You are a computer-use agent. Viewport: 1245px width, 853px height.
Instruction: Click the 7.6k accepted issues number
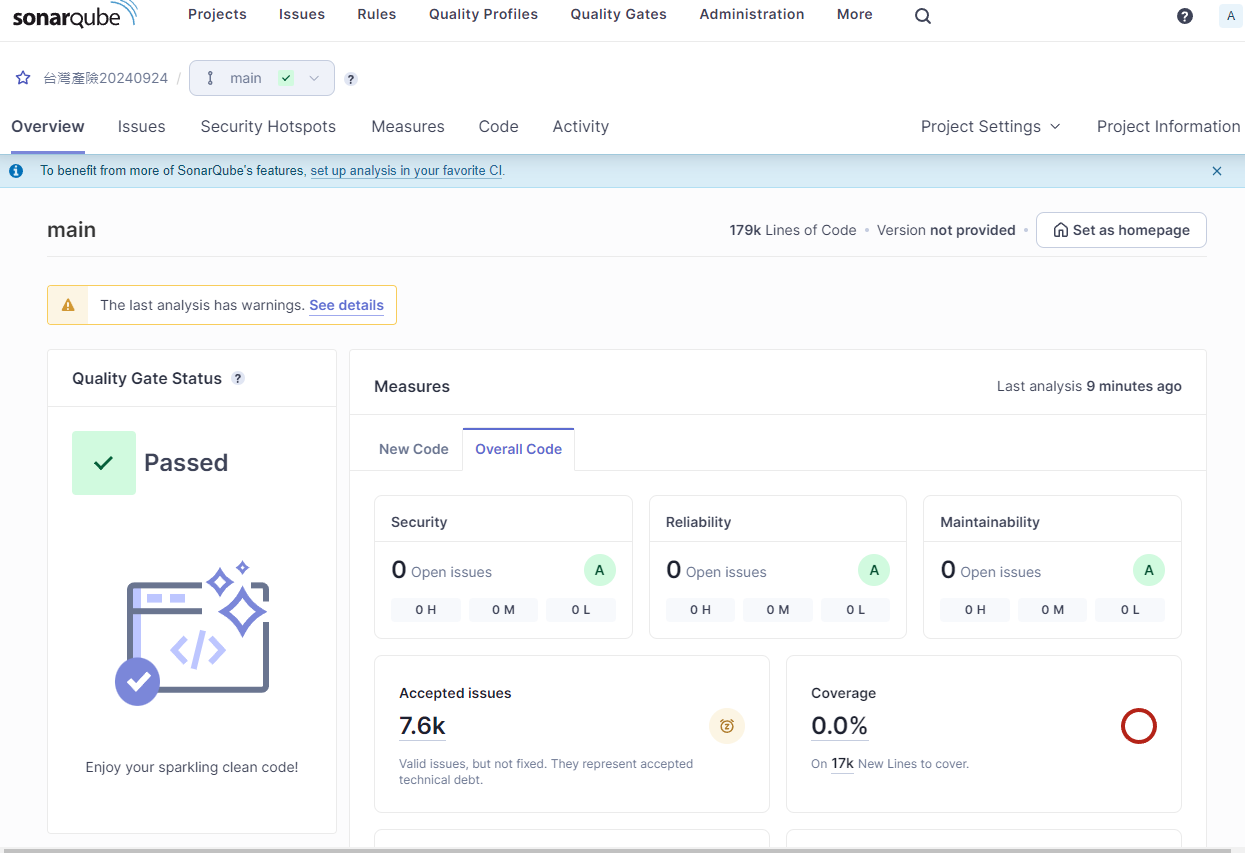click(422, 726)
